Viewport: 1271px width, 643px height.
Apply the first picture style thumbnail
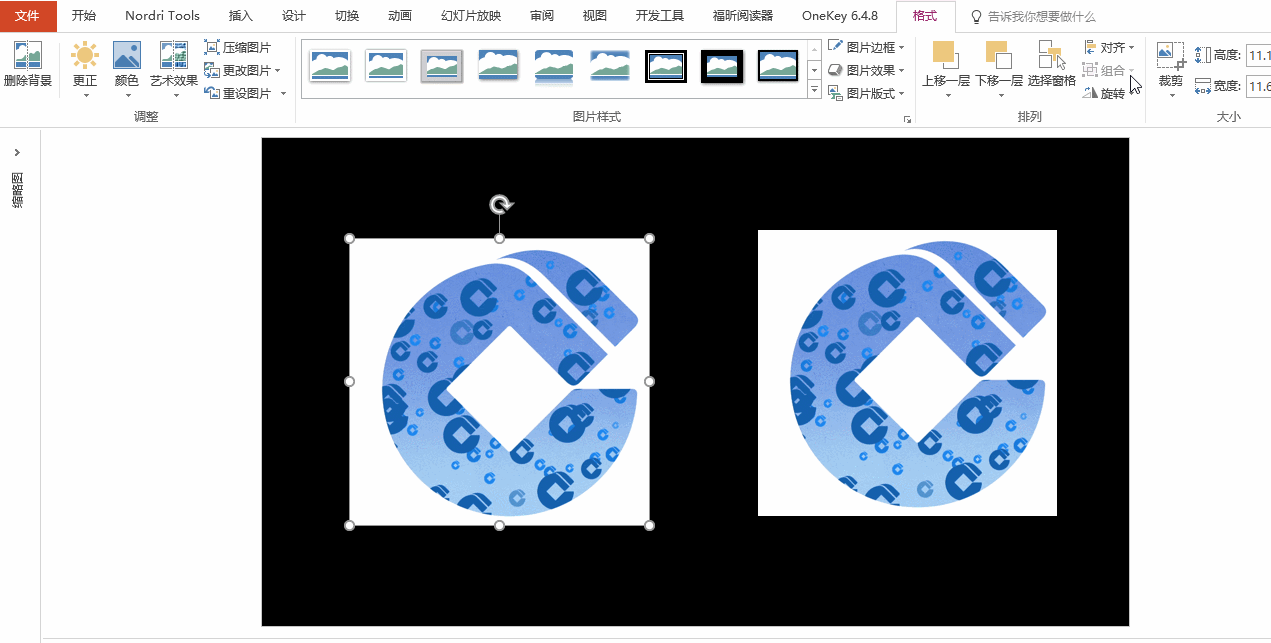(x=330, y=66)
